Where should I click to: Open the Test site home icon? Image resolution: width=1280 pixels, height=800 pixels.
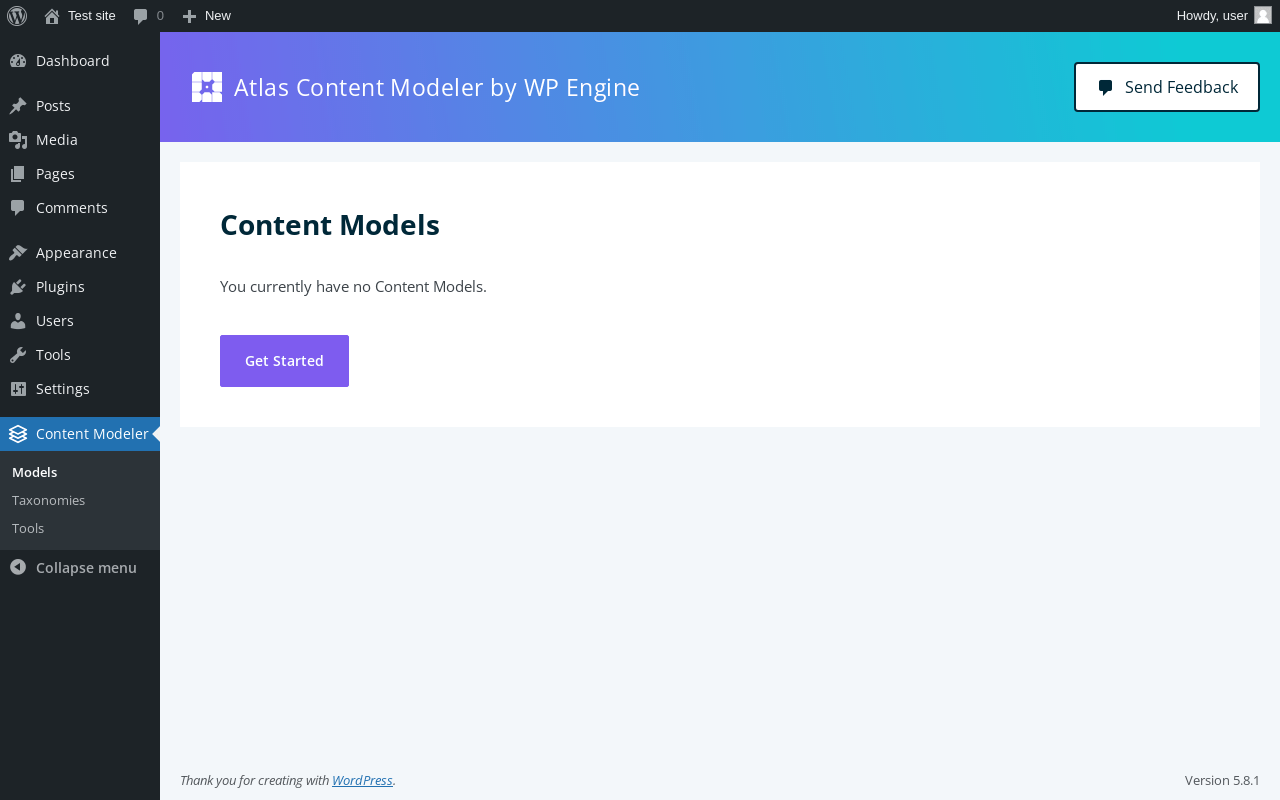pyautogui.click(x=52, y=16)
